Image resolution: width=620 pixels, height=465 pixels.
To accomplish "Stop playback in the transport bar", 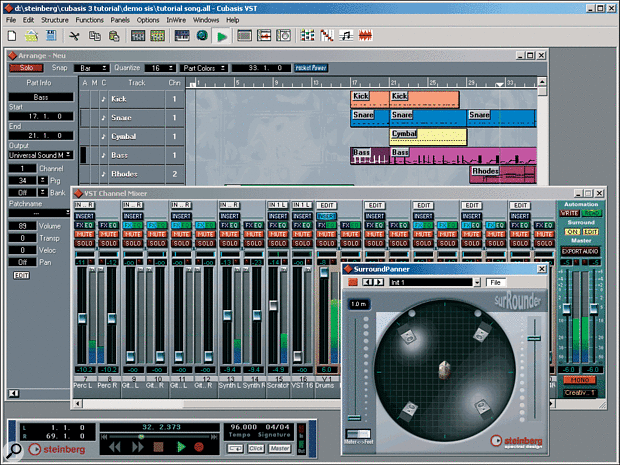I will (x=159, y=447).
